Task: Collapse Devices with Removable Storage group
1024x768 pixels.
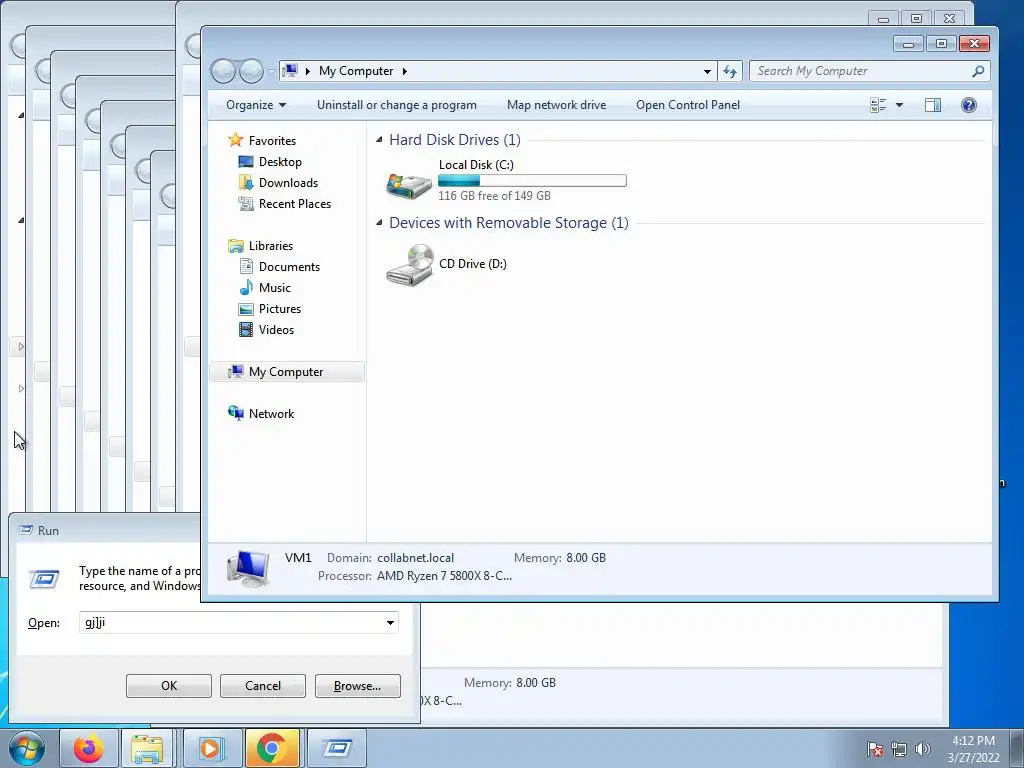Action: coord(379,223)
